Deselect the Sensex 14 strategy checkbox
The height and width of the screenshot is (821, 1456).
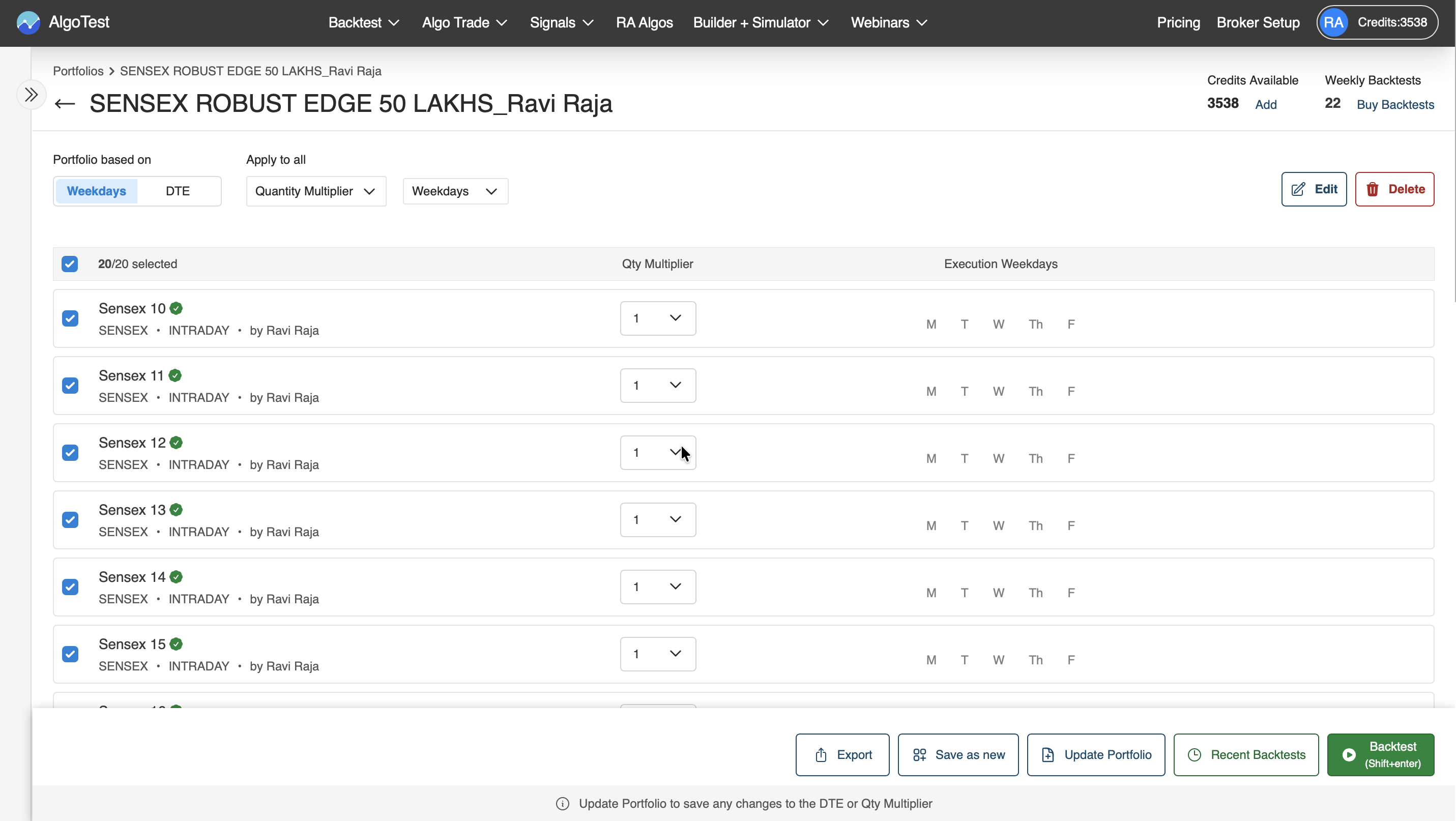click(70, 587)
